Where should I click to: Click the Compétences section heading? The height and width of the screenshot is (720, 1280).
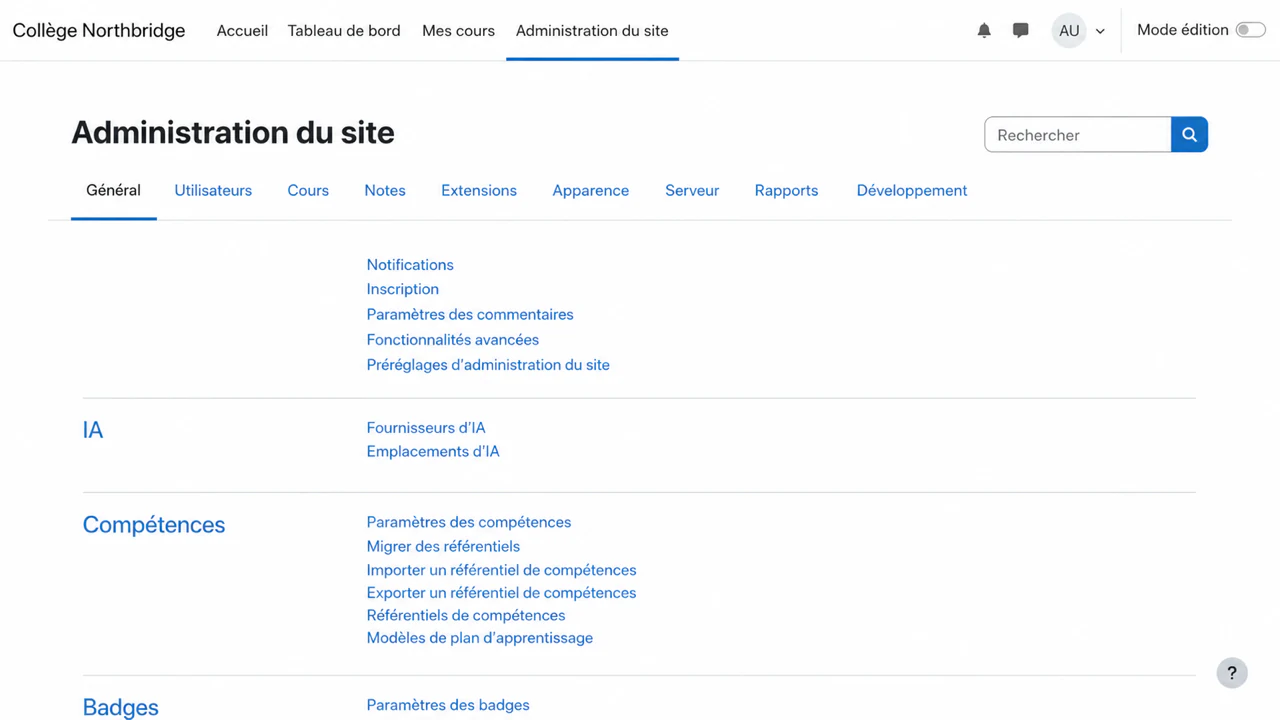pos(154,525)
